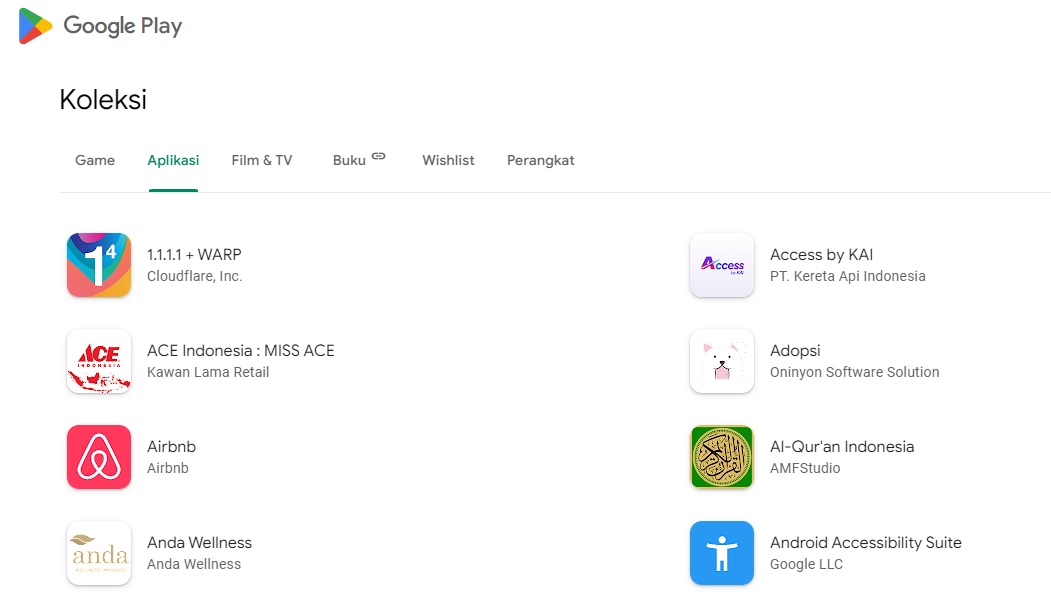
Task: Open the Perangkat tab
Action: [x=540, y=160]
